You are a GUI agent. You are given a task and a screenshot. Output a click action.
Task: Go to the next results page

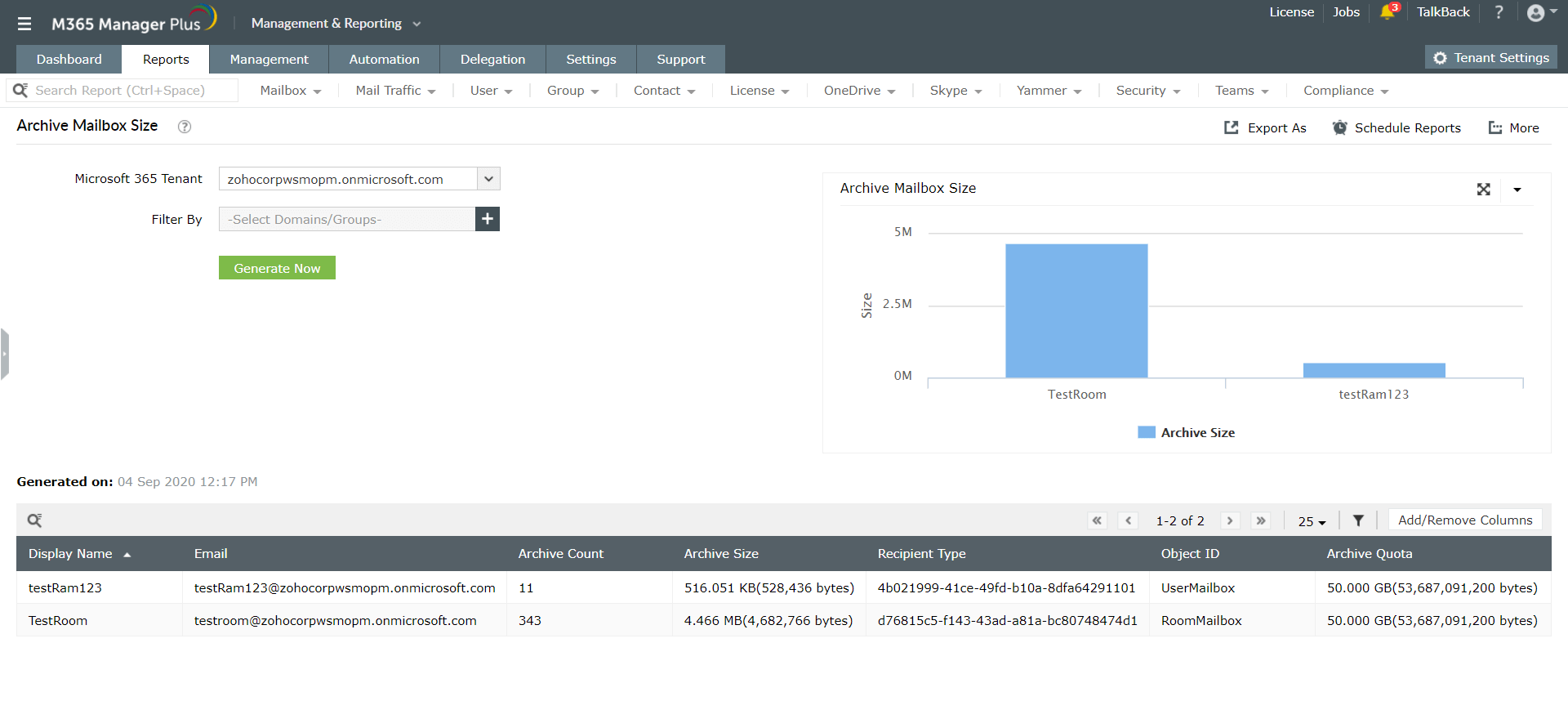pyautogui.click(x=1230, y=520)
